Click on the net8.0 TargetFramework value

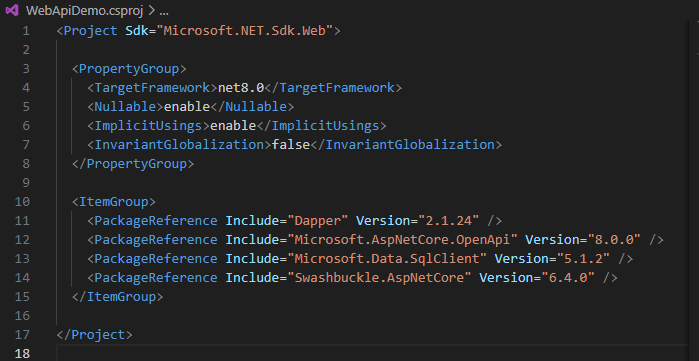pos(241,87)
